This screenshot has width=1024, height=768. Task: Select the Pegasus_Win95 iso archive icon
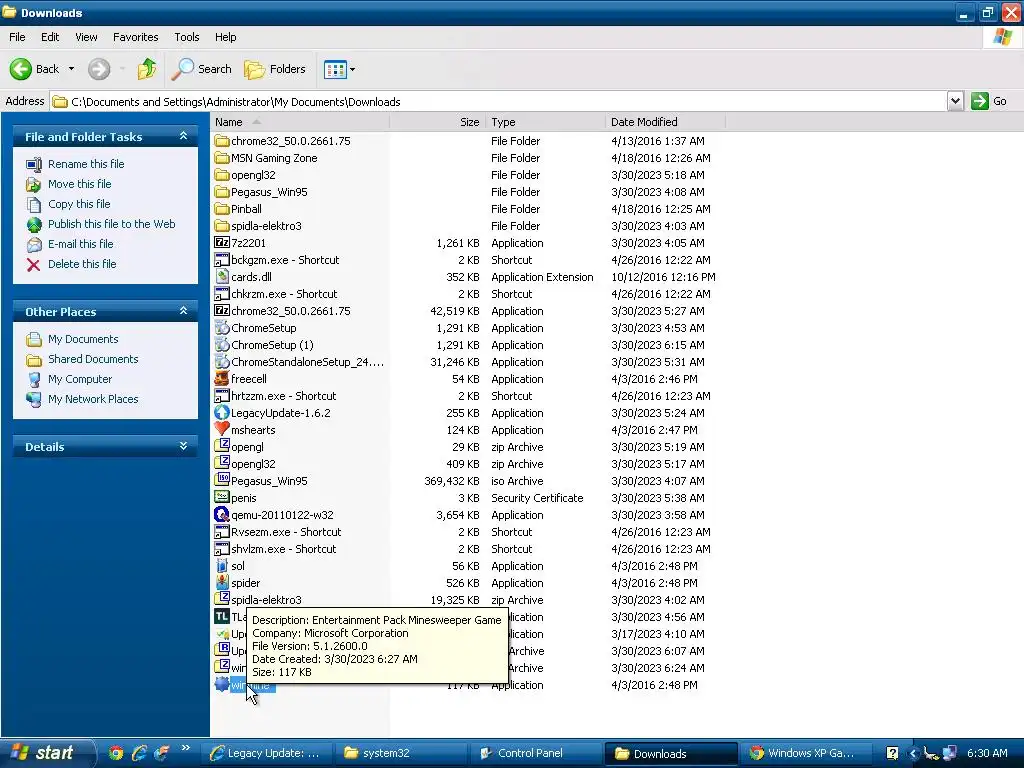click(222, 480)
